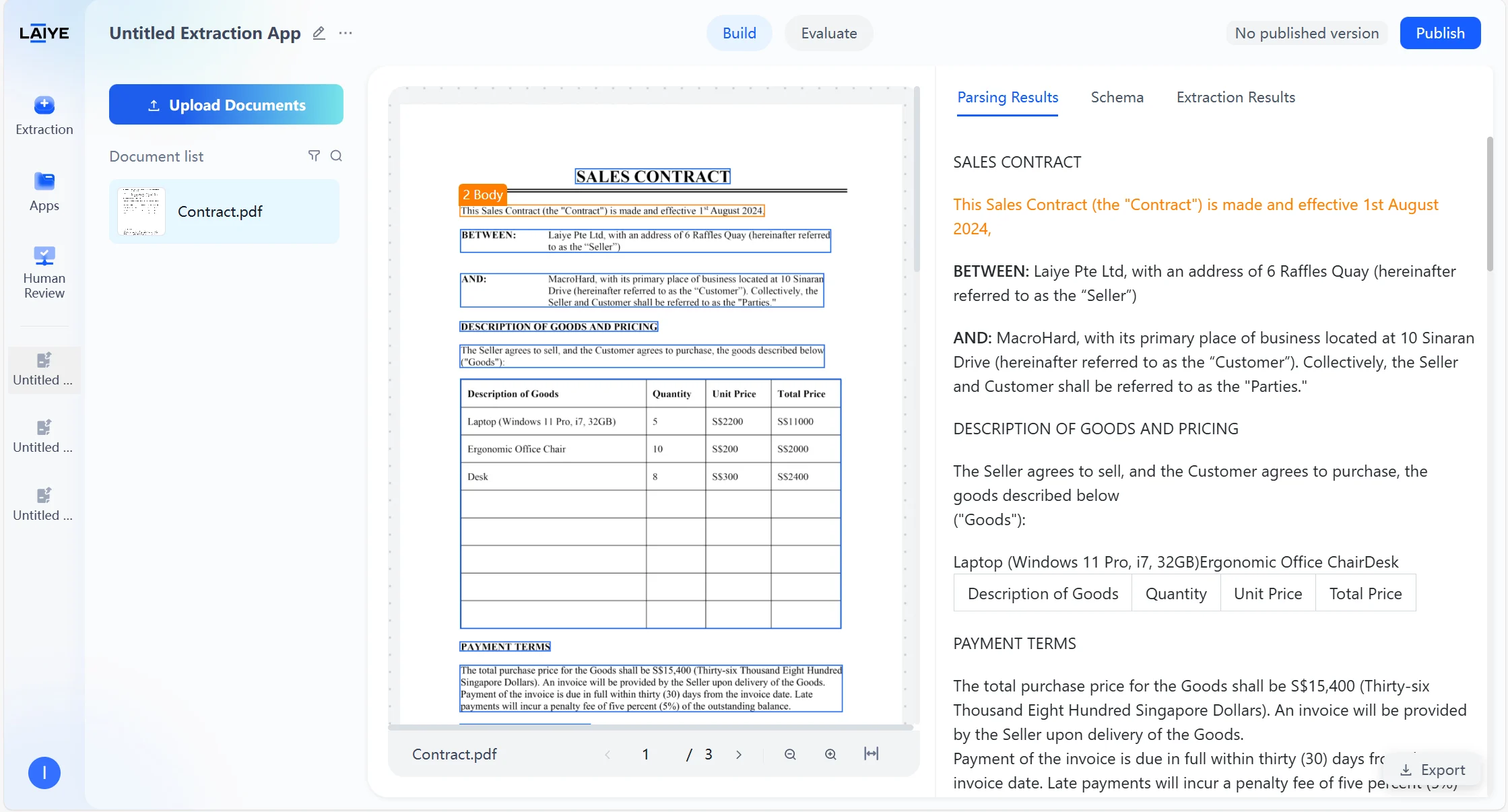This screenshot has height=812, width=1508.
Task: Click the Contract.pdf filename in footer
Action: pyautogui.click(x=455, y=755)
